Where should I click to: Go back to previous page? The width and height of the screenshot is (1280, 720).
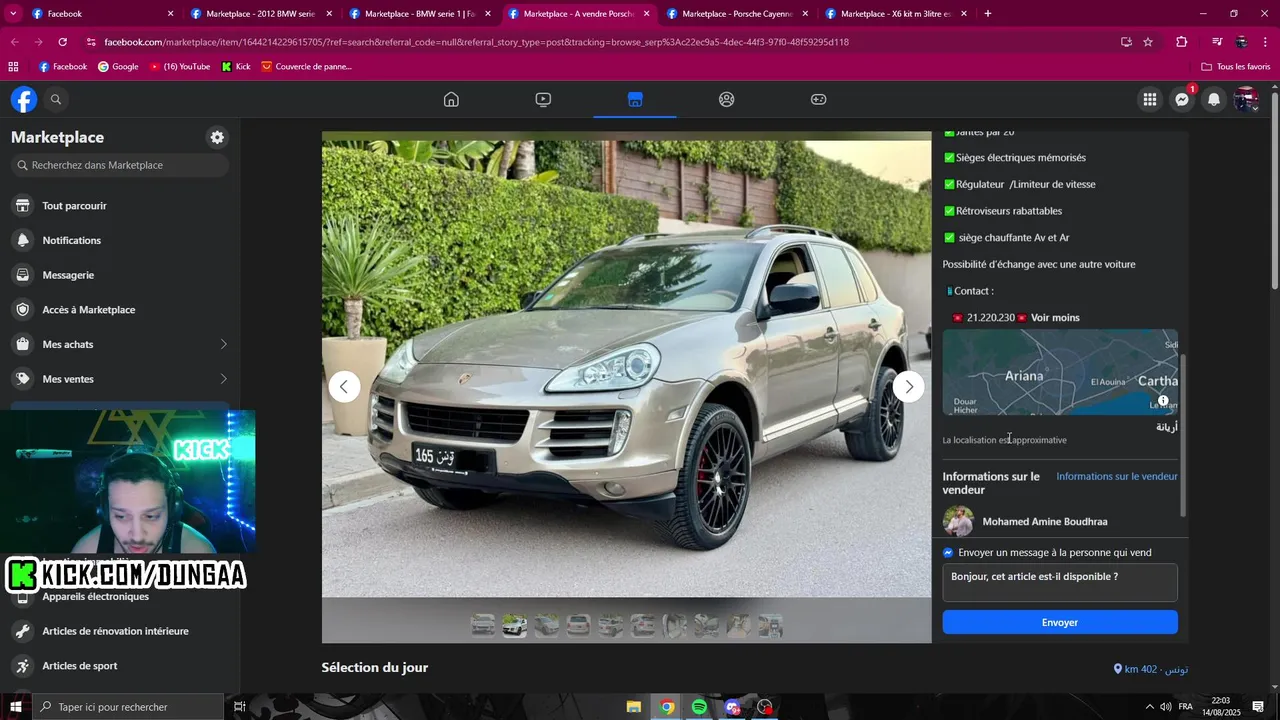point(14,42)
